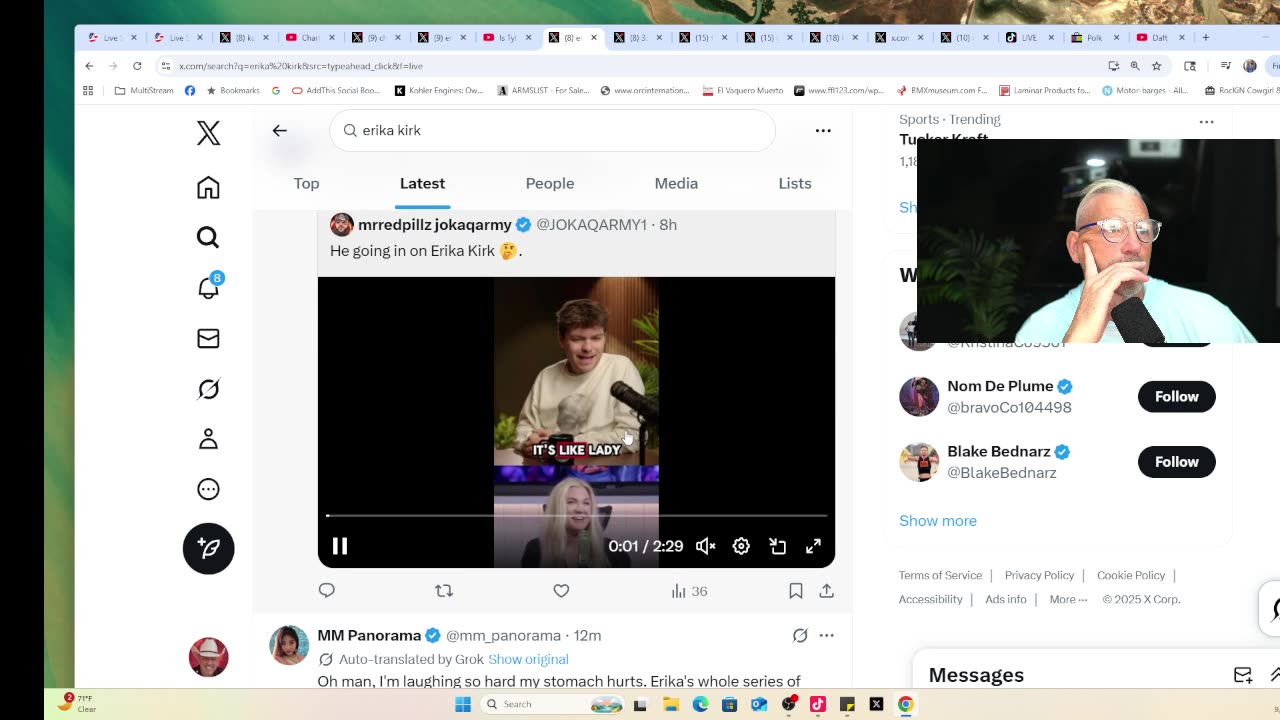Go to the Home feed icon
This screenshot has width=1280, height=720.
pyautogui.click(x=208, y=187)
